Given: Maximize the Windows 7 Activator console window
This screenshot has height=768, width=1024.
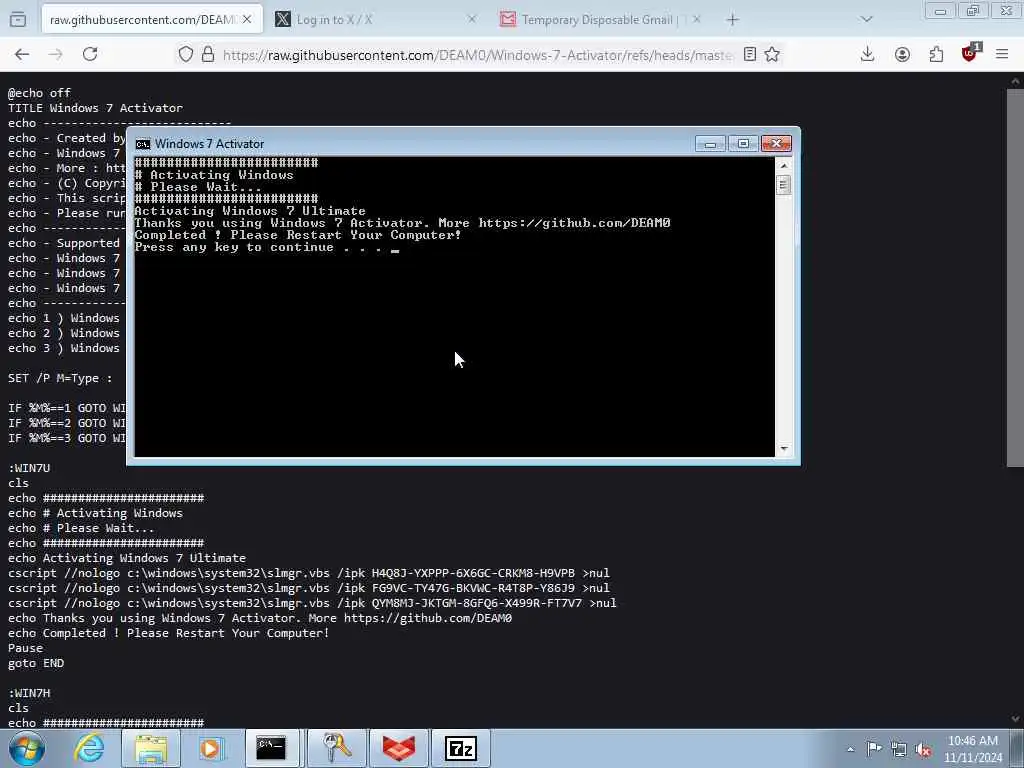Looking at the screenshot, I should (743, 144).
